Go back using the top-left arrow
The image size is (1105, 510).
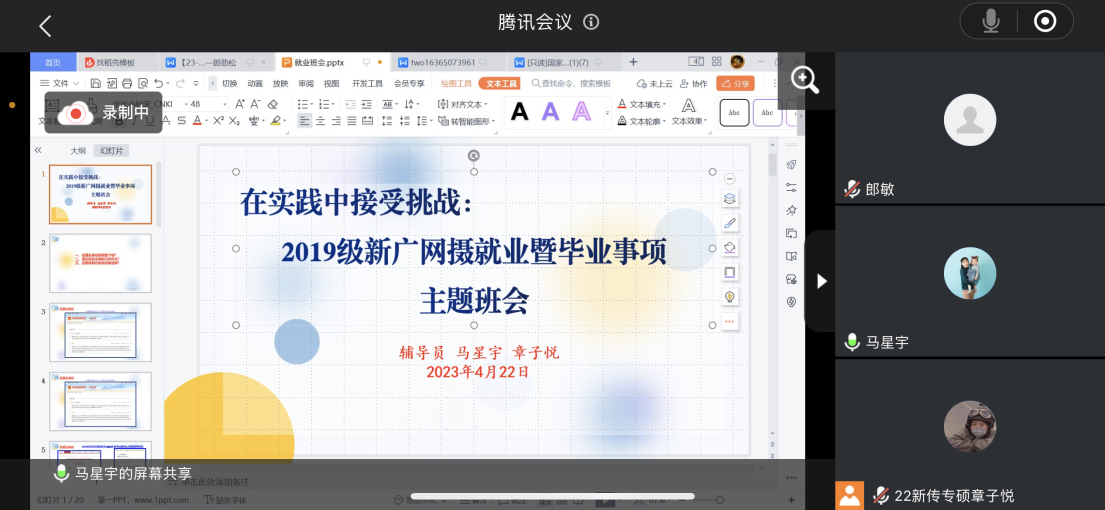(x=44, y=26)
